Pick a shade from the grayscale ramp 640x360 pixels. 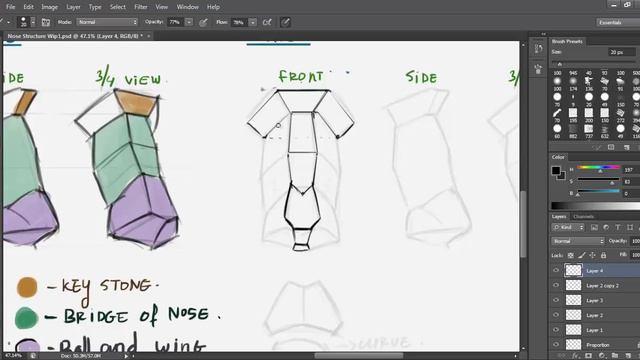(x=596, y=205)
